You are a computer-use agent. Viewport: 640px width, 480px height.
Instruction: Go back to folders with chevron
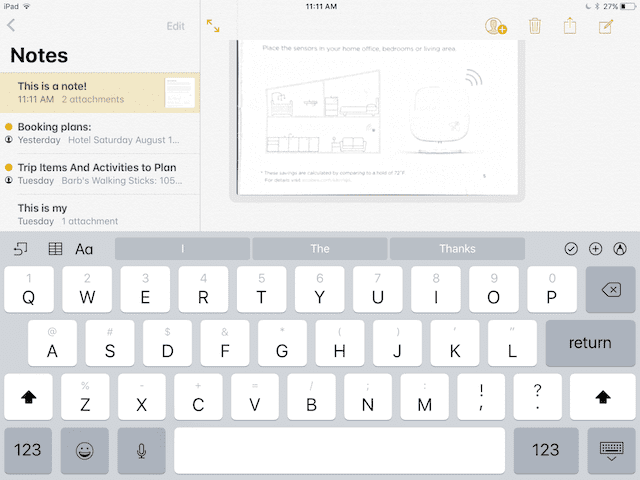11,26
